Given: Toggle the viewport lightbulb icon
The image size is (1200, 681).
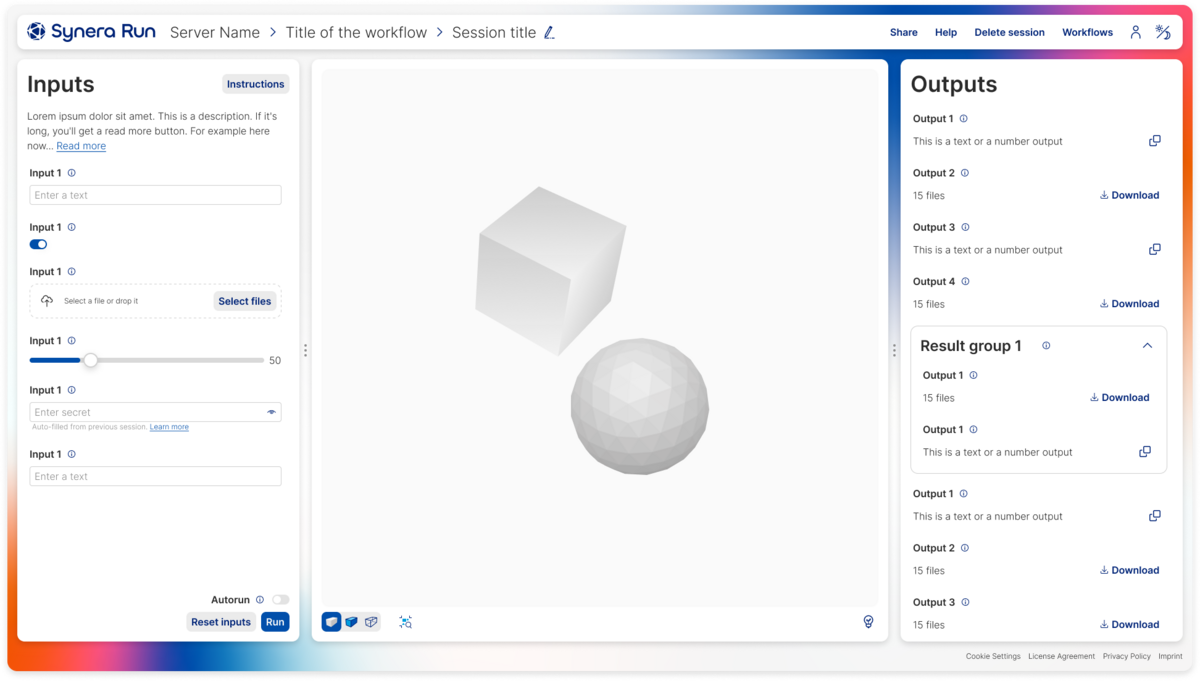Looking at the screenshot, I should [868, 622].
